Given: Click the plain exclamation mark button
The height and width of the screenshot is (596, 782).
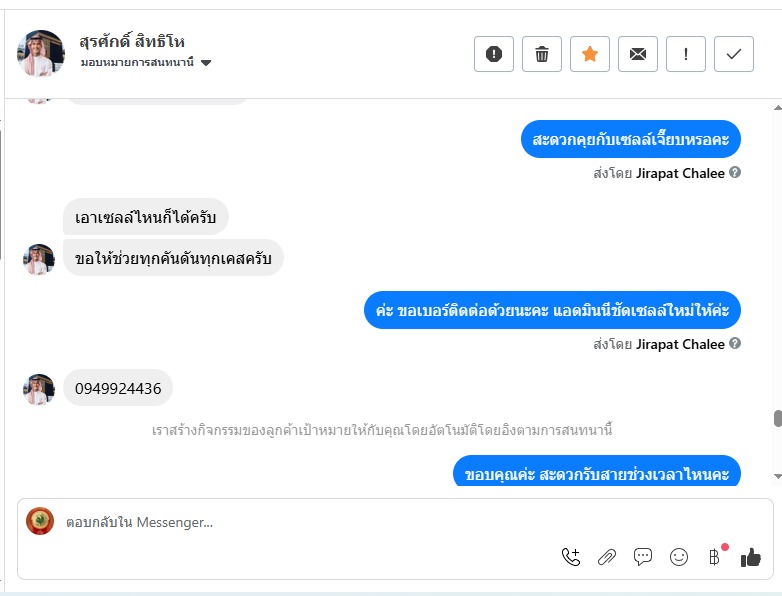Looking at the screenshot, I should click(686, 54).
